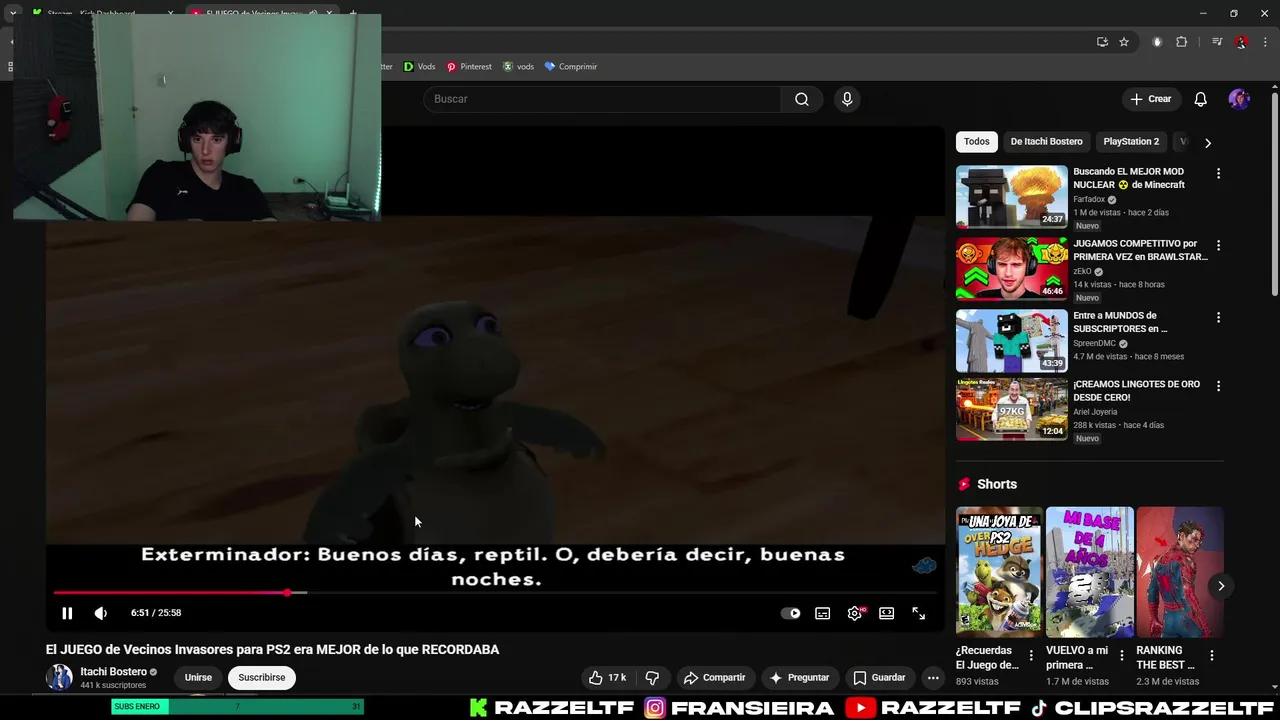This screenshot has height=720, width=1280.
Task: Open a new browser tab
Action: coord(352,13)
